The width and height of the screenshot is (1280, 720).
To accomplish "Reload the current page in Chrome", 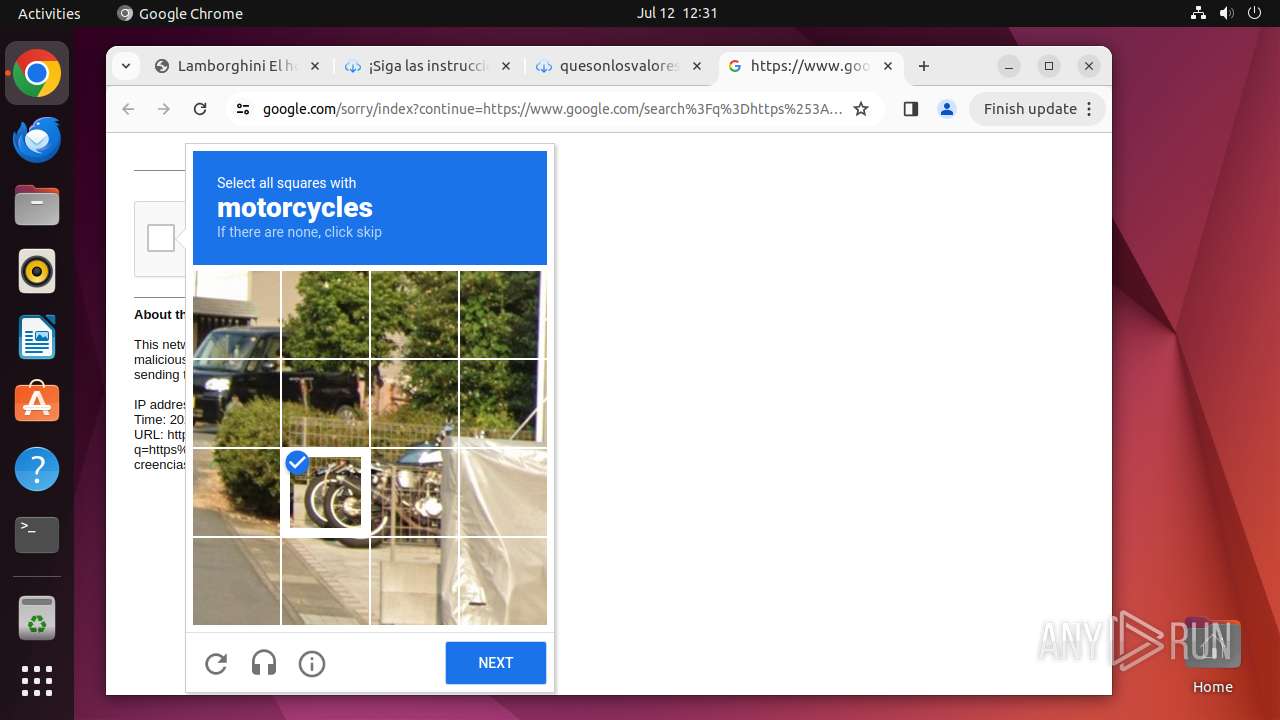I will [200, 109].
